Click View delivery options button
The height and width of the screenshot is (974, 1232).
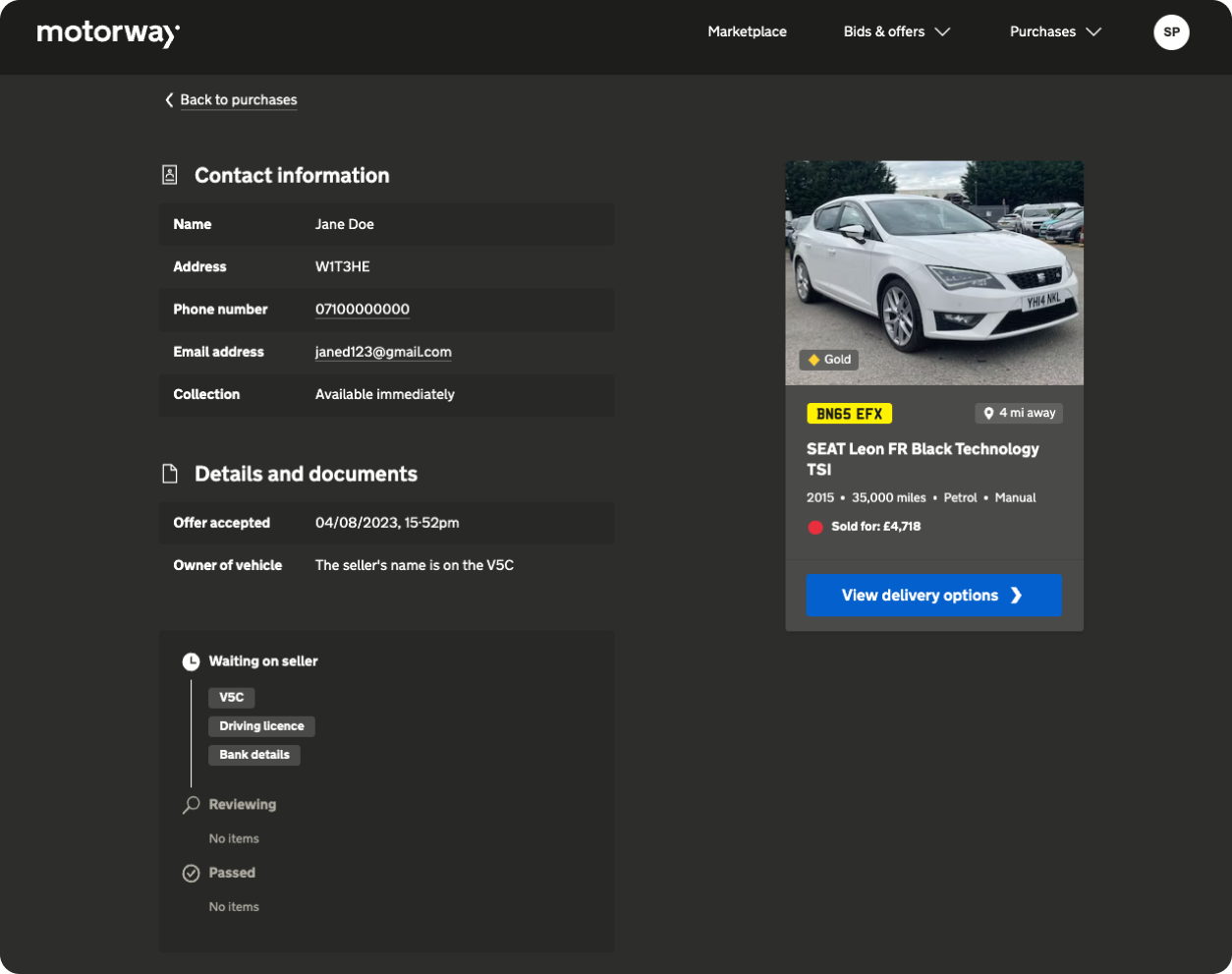[934, 596]
